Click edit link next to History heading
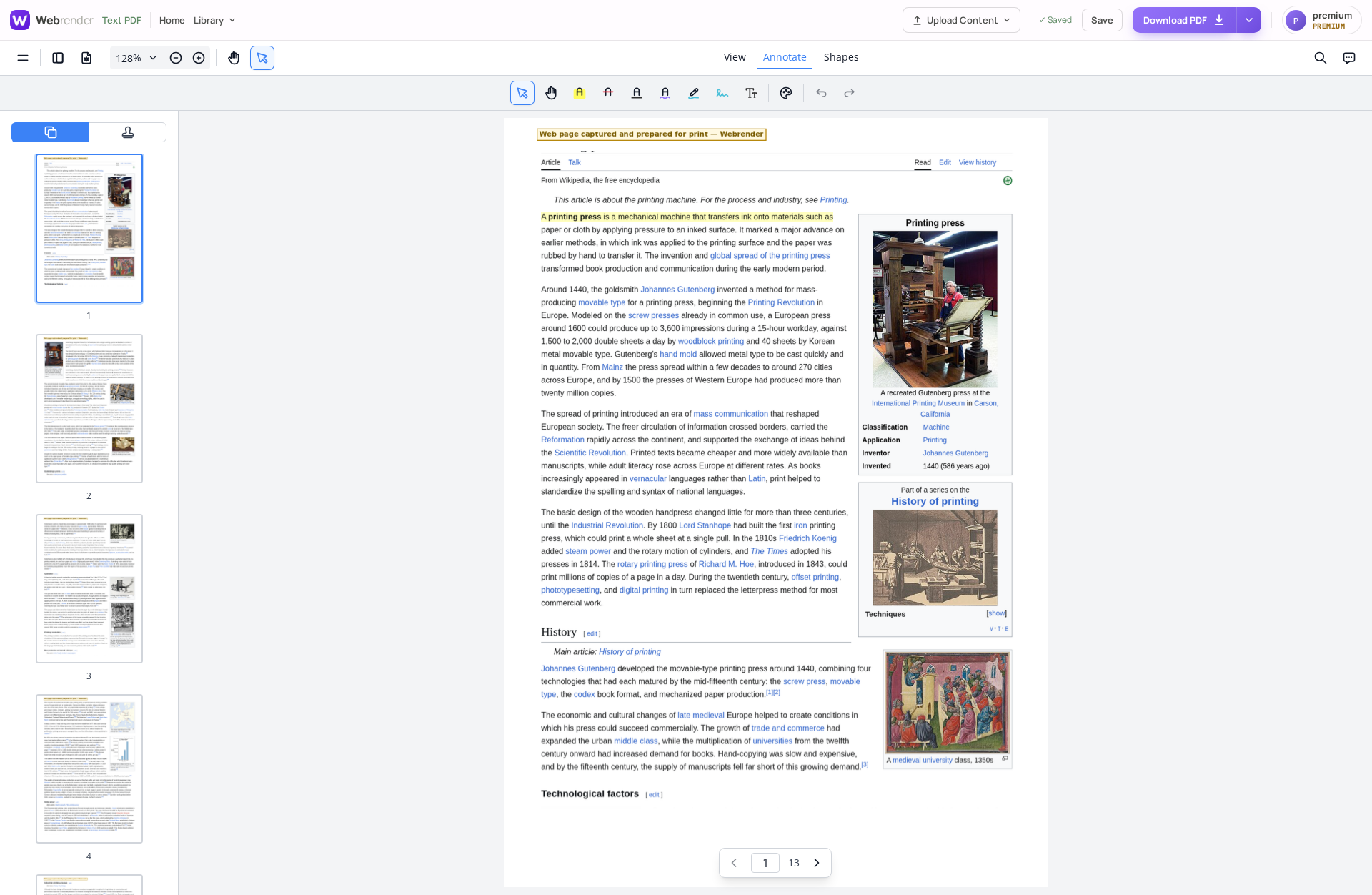This screenshot has width=1372, height=895. pyautogui.click(x=592, y=633)
